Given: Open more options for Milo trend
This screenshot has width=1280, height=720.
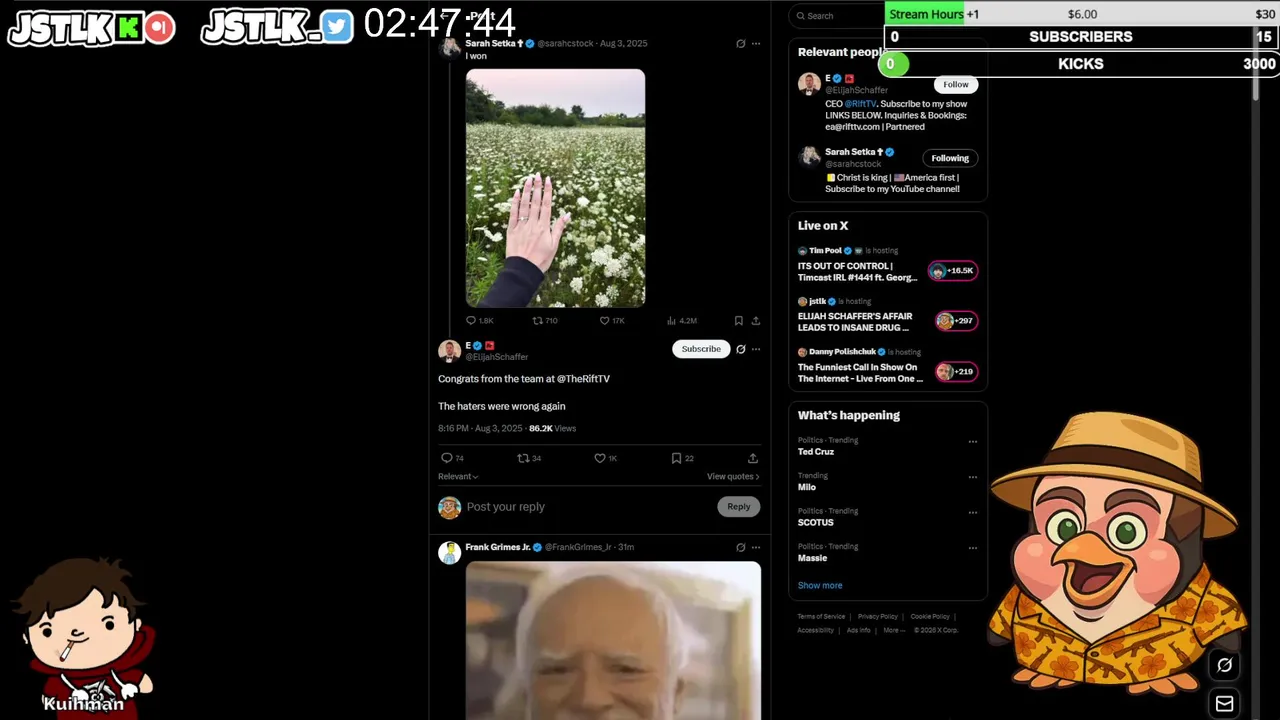Looking at the screenshot, I should coord(972,477).
